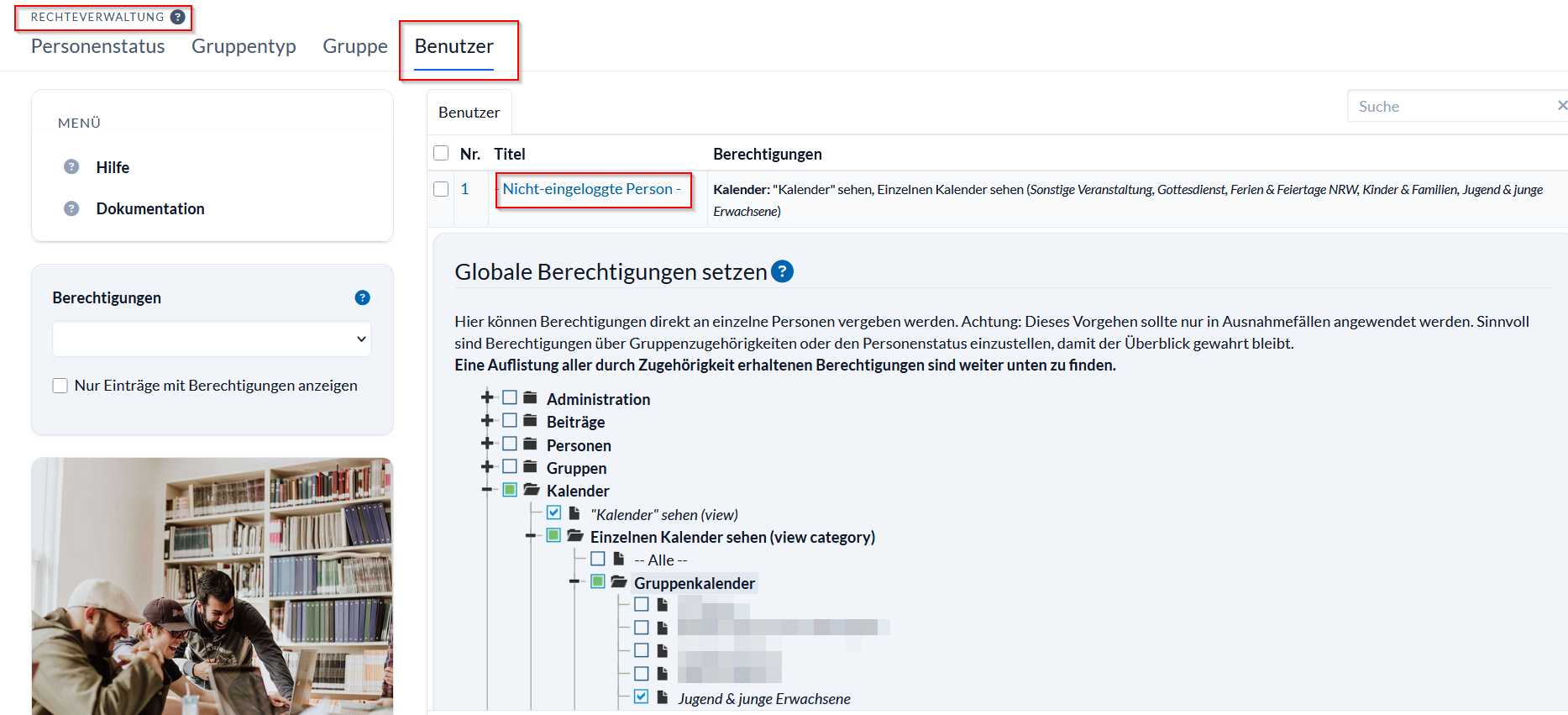
Task: Open the Nicht-eingeloggte Person link
Action: pos(587,189)
